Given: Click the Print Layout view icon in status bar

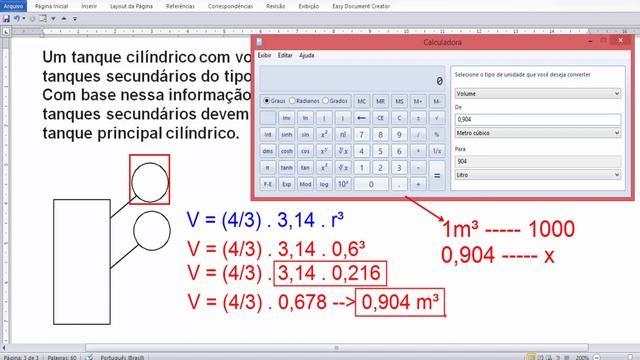Looking at the screenshot, I should pyautogui.click(x=531, y=357).
